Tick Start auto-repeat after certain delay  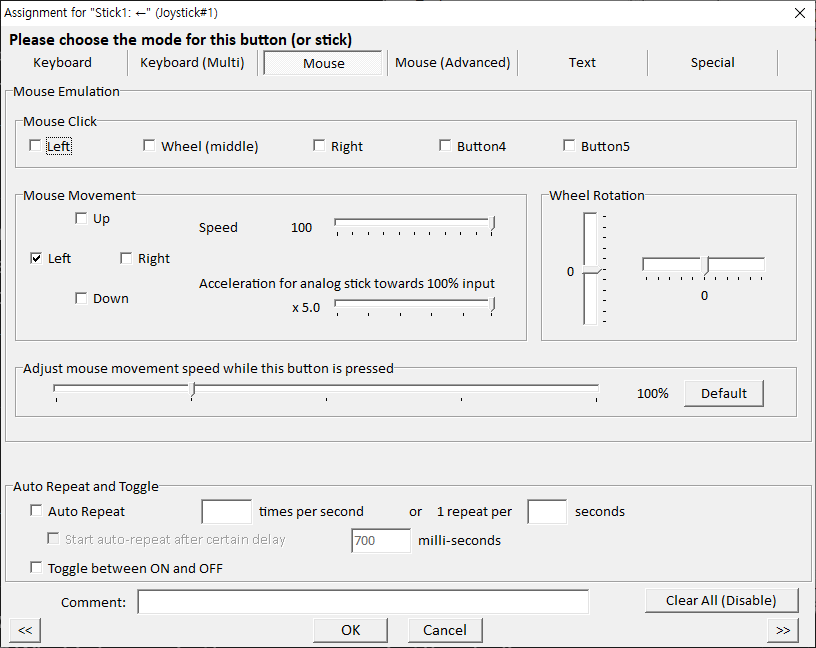click(x=53, y=538)
